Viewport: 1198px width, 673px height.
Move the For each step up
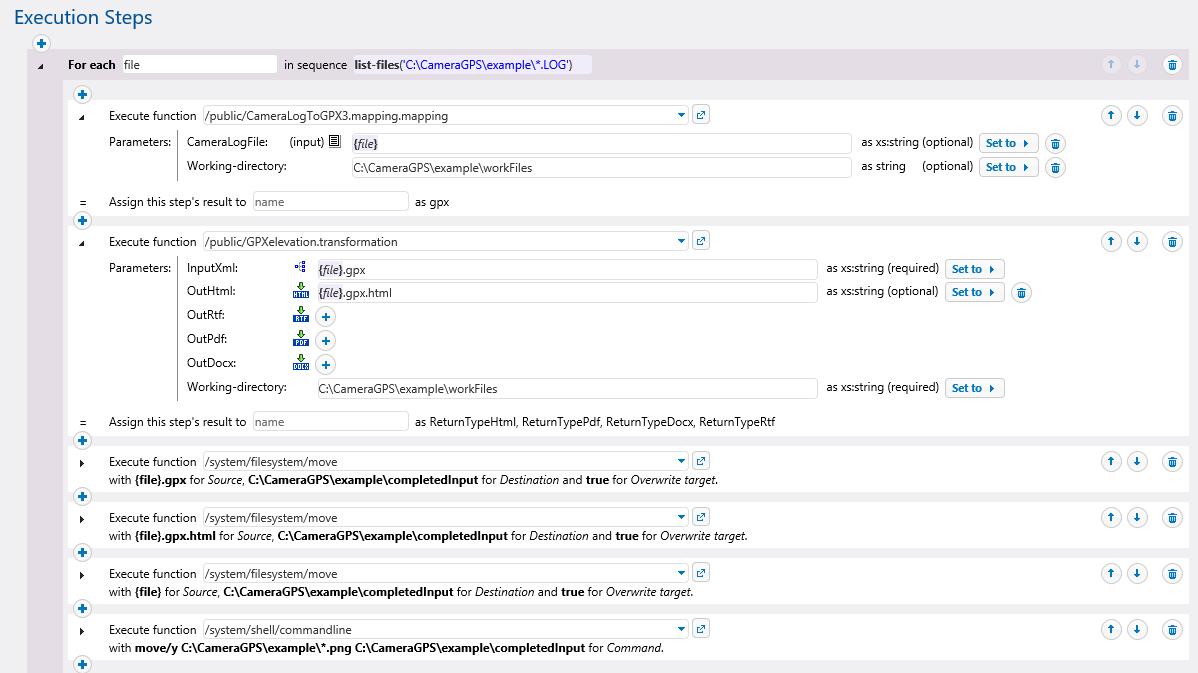(1111, 65)
